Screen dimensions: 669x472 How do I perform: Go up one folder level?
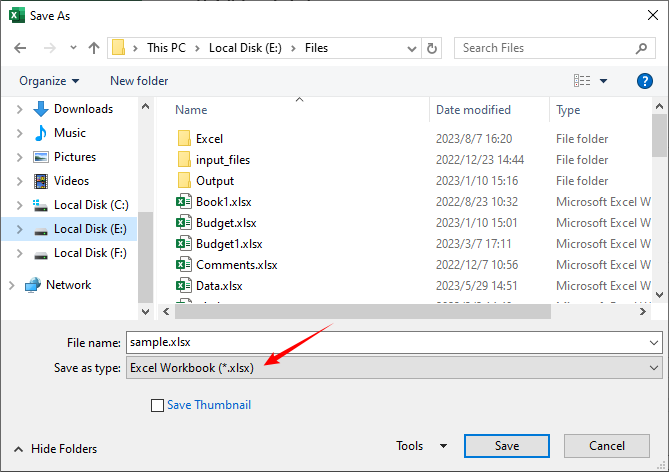coord(94,48)
